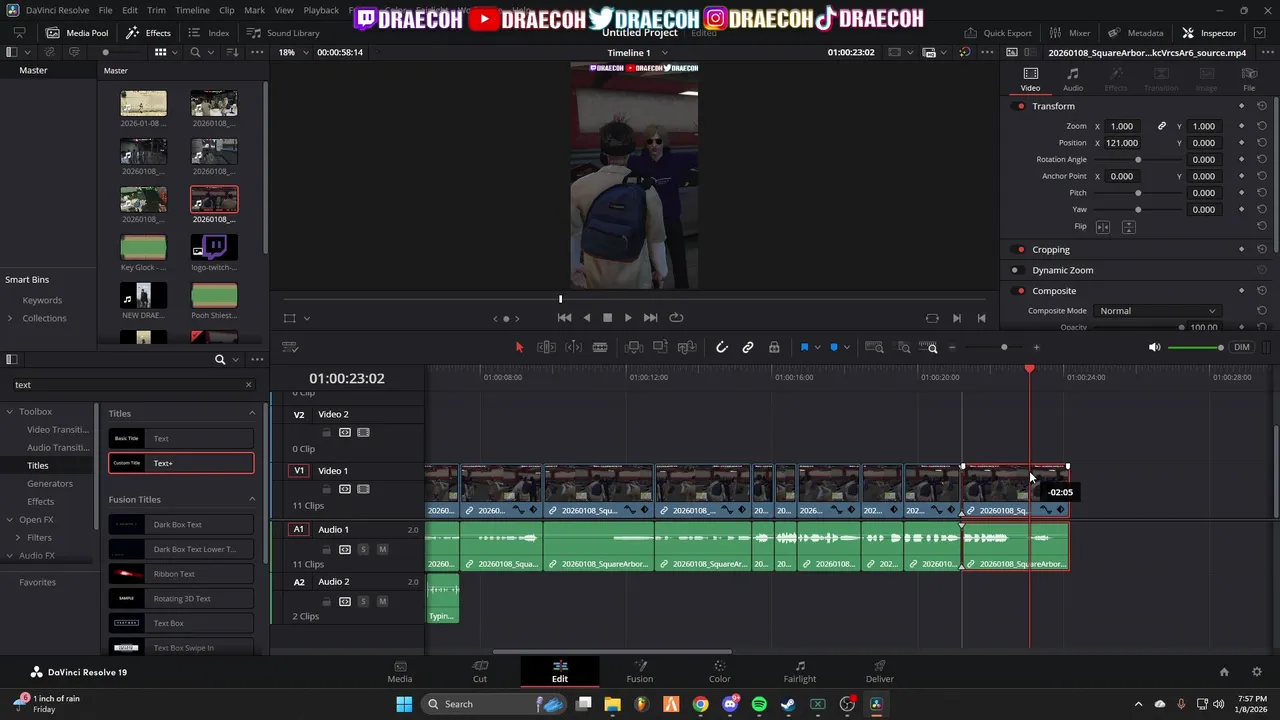Switch to the Fairlight page
The image size is (1280, 720).
800,671
